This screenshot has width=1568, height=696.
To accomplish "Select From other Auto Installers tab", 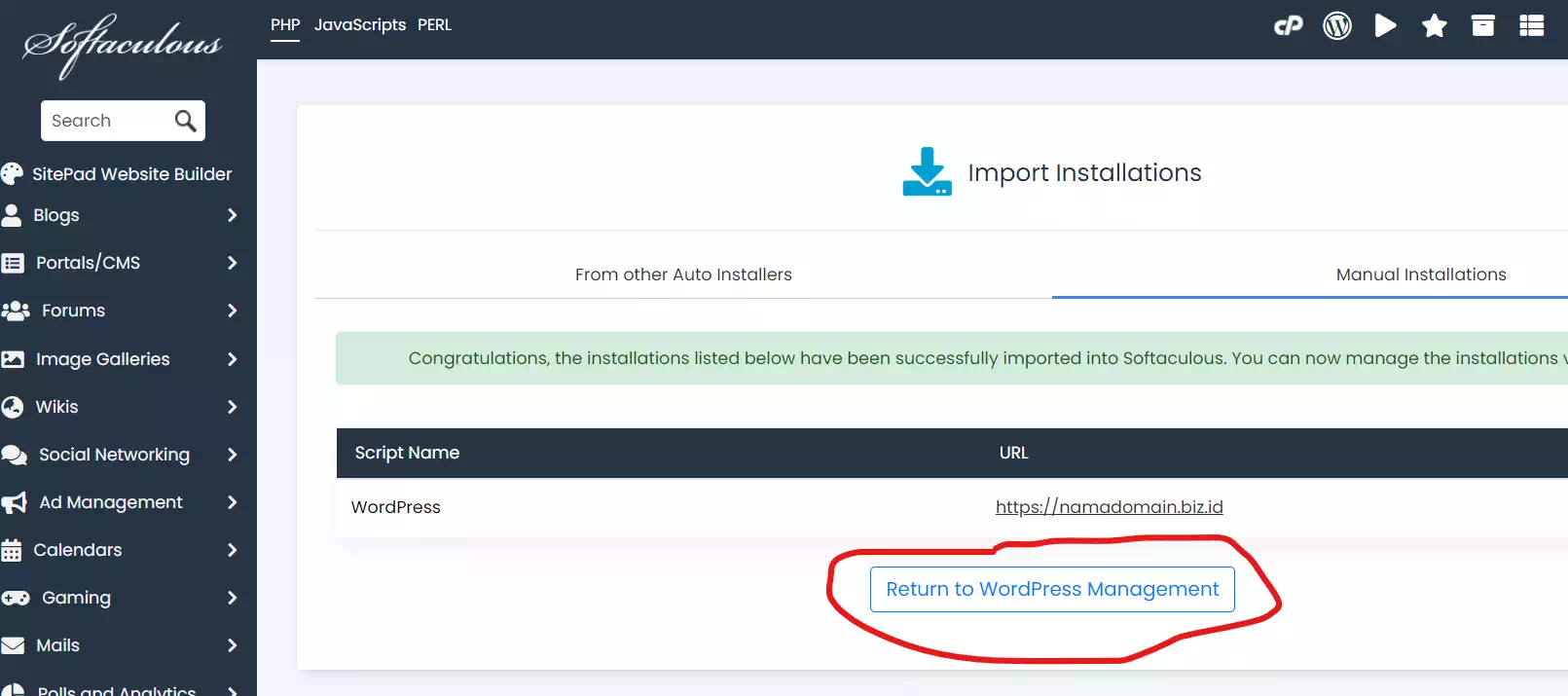I will click(683, 275).
